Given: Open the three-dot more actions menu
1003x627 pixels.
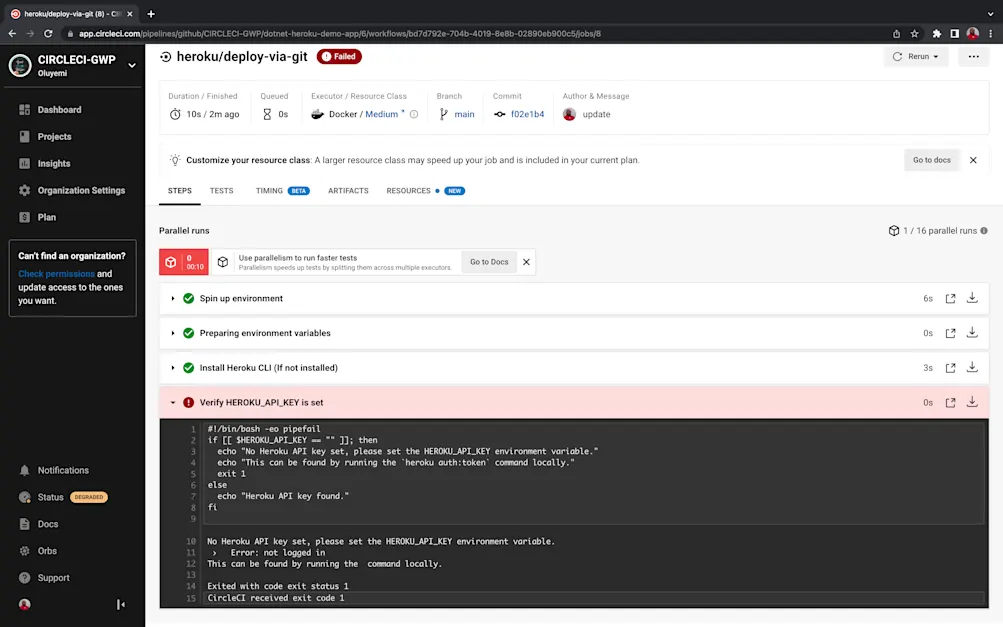Looking at the screenshot, I should (974, 56).
